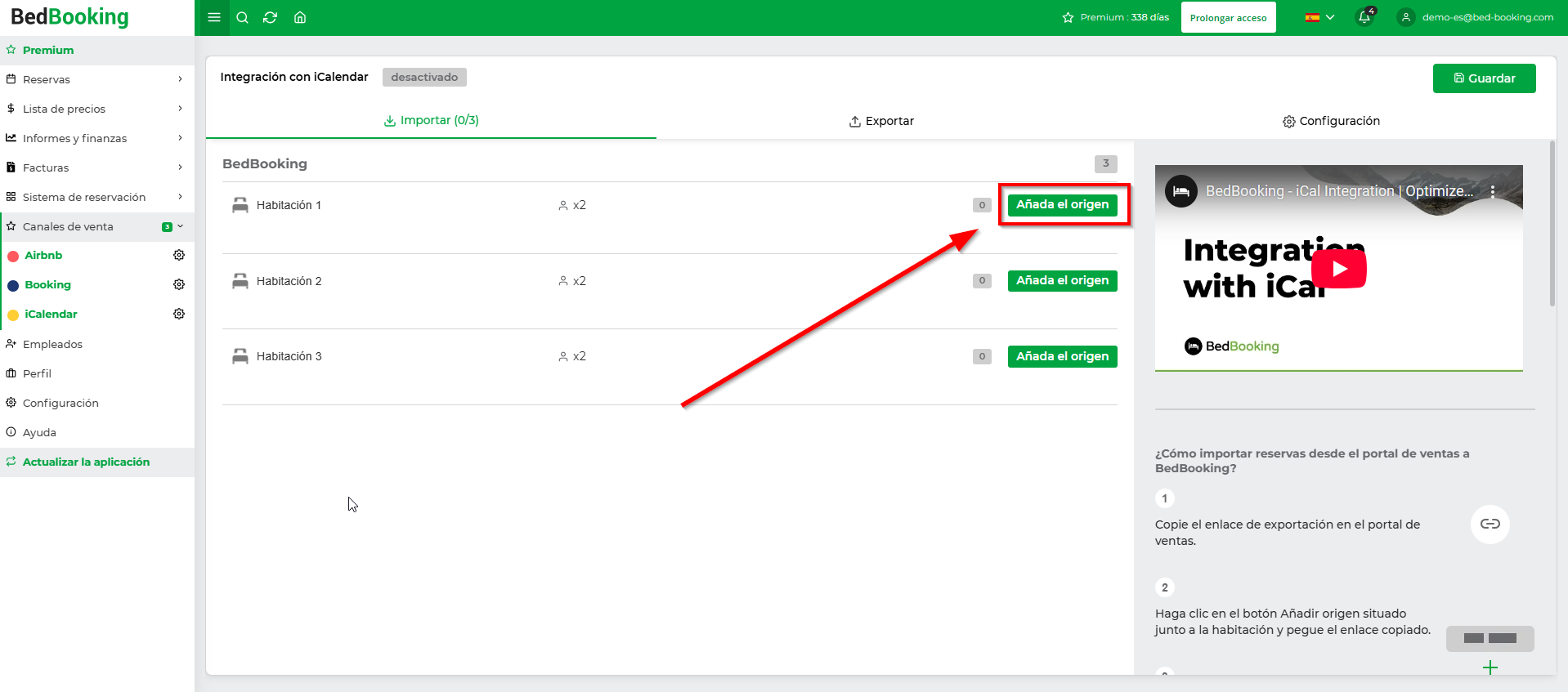1568x692 pixels.
Task: Expand the Reservas menu
Action: pos(97,79)
